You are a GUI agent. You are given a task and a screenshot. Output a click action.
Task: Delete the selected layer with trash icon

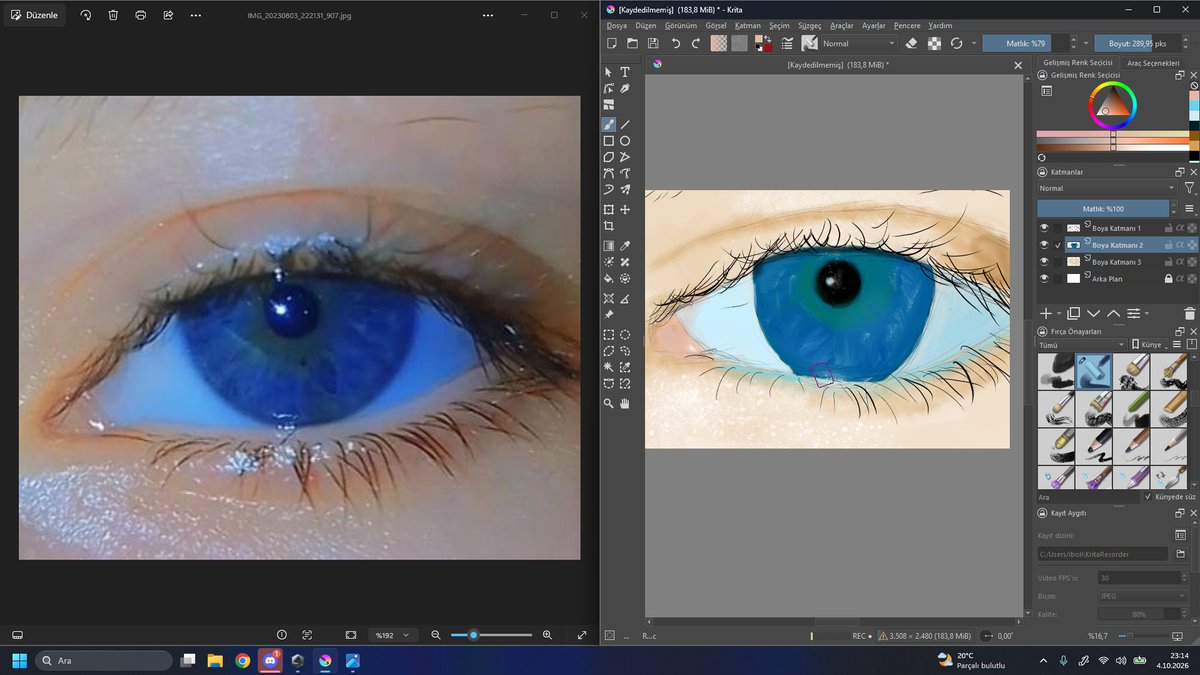click(x=1189, y=313)
